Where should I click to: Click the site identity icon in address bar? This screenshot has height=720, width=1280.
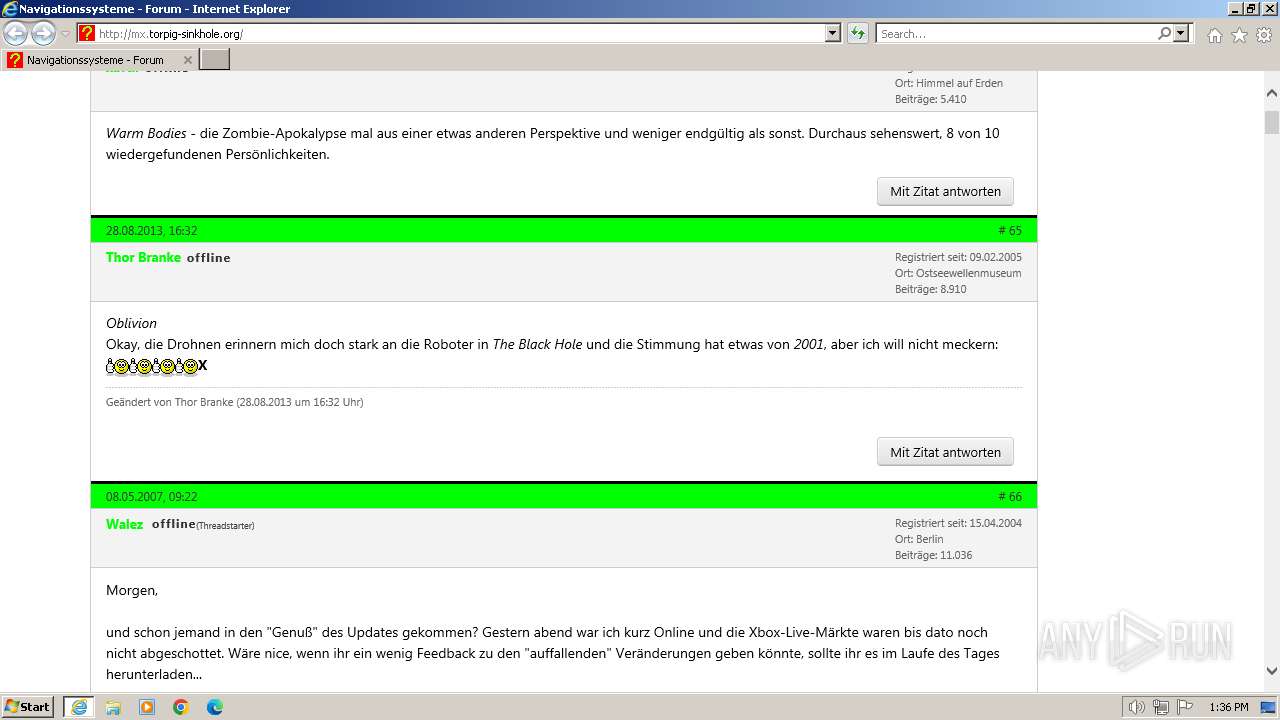click(87, 34)
